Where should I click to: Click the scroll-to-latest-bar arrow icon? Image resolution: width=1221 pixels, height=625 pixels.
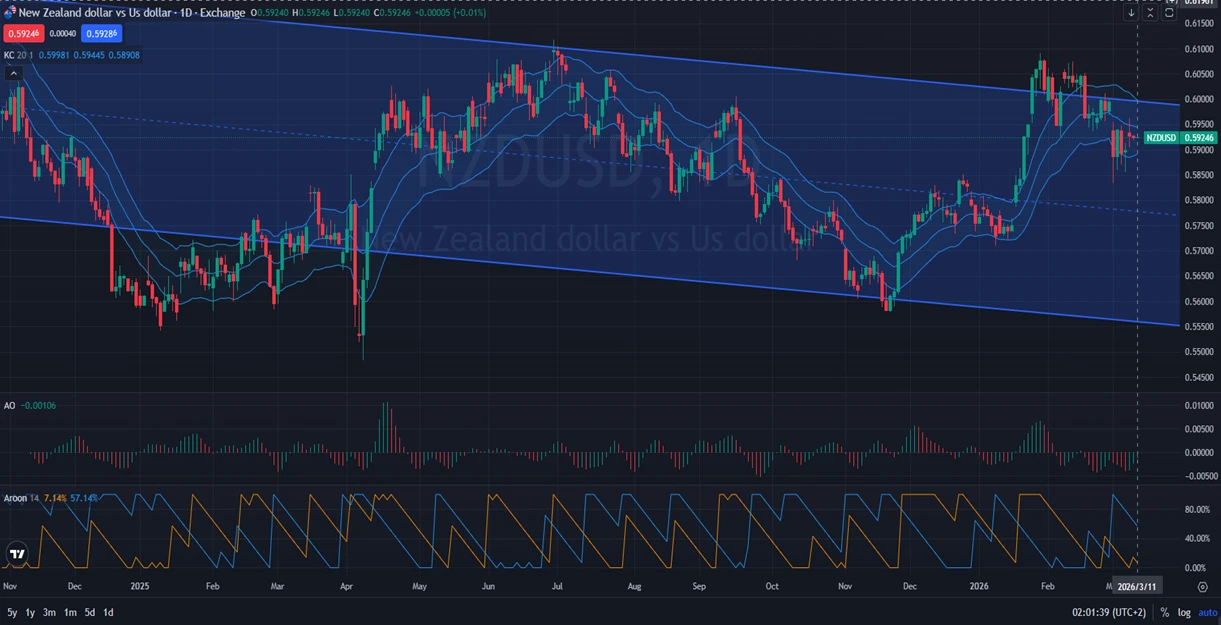click(x=1131, y=13)
